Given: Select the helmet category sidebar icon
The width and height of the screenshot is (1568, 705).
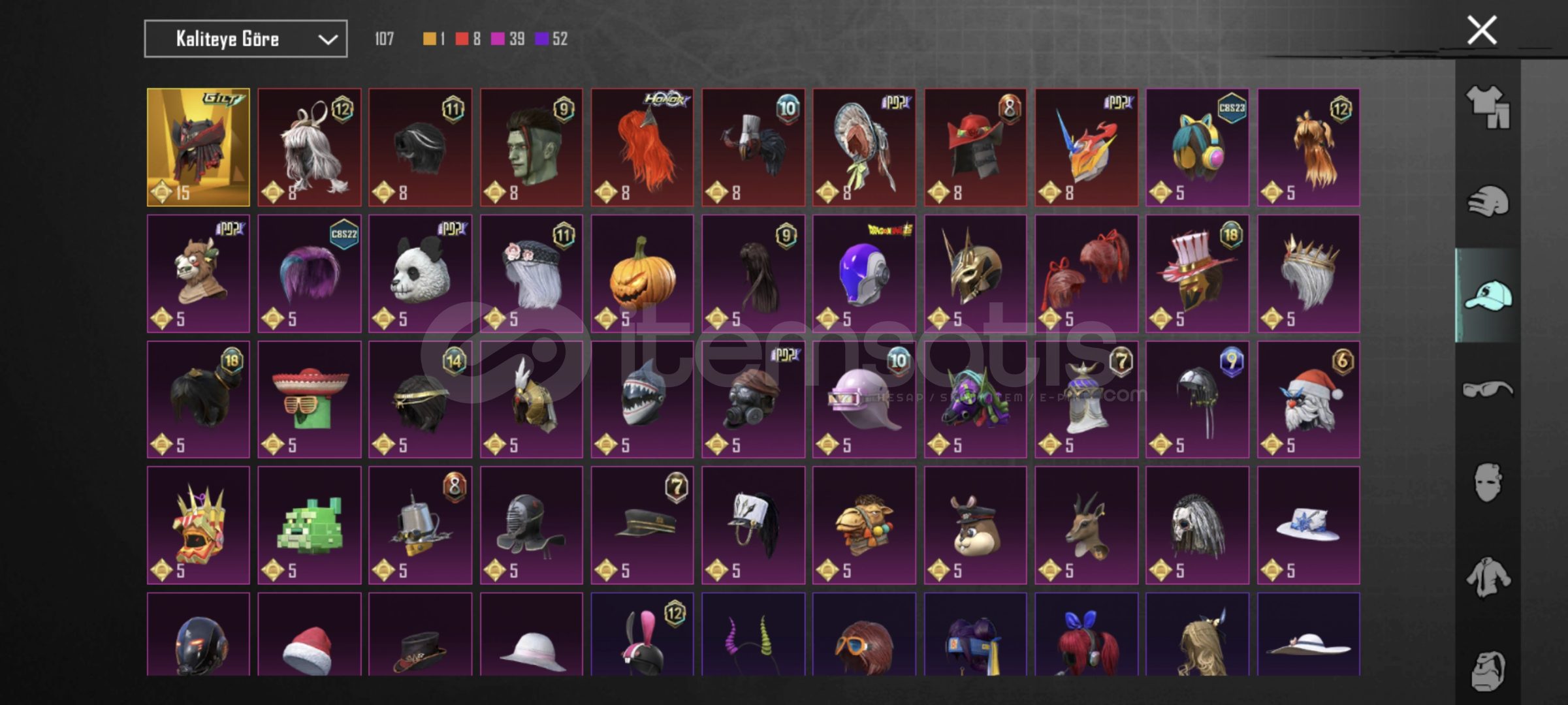Looking at the screenshot, I should coord(1488,201).
